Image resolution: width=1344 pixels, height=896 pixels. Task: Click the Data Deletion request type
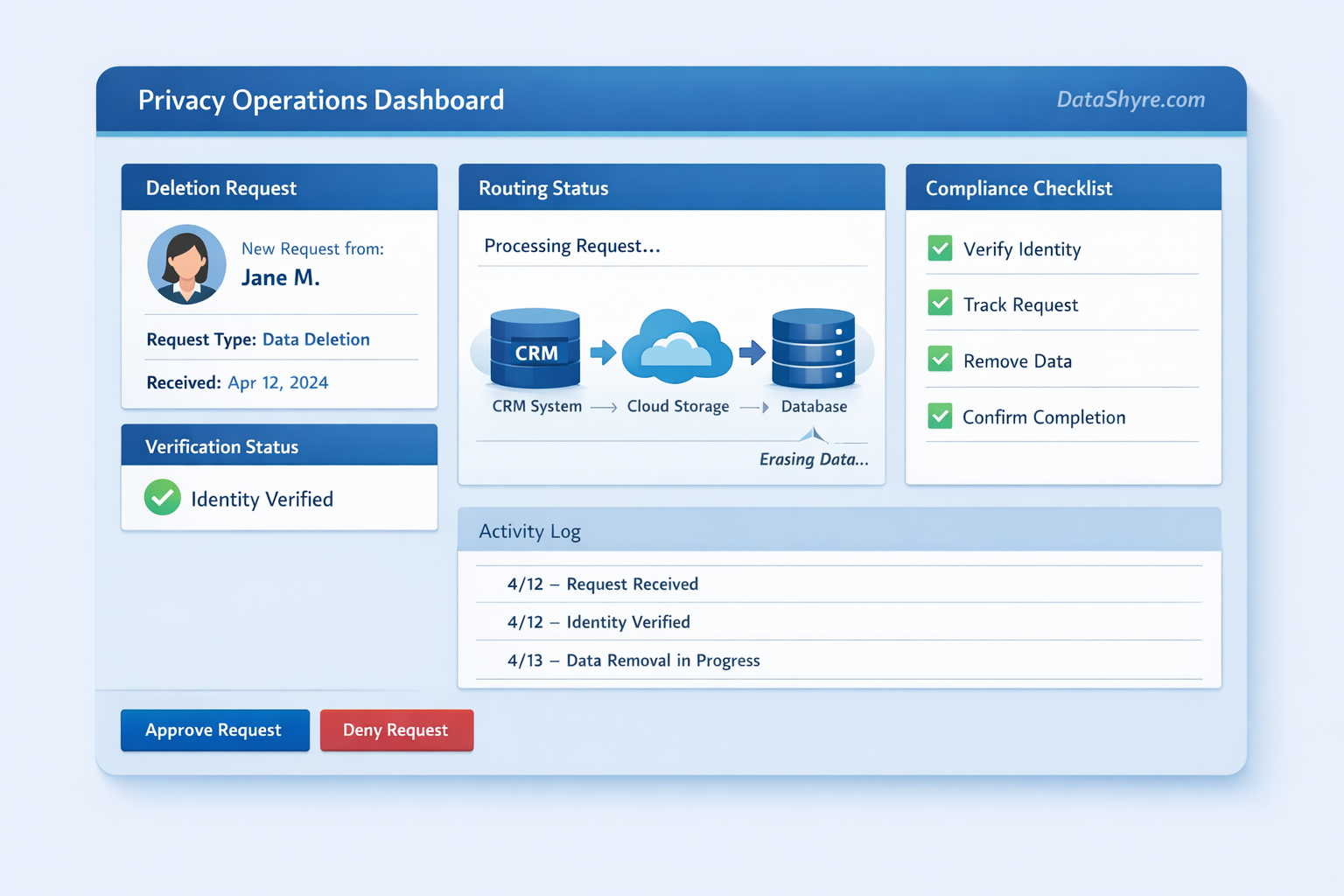pyautogui.click(x=316, y=339)
